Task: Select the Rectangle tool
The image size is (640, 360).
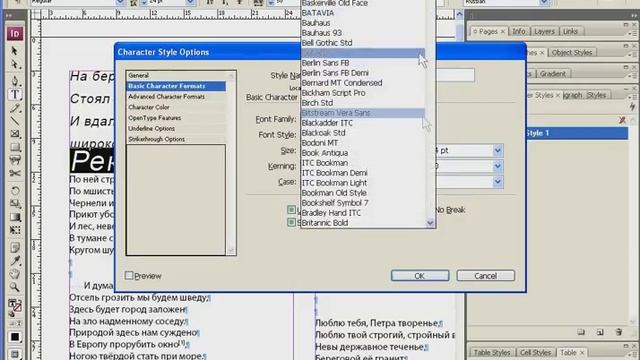Action: (x=15, y=147)
